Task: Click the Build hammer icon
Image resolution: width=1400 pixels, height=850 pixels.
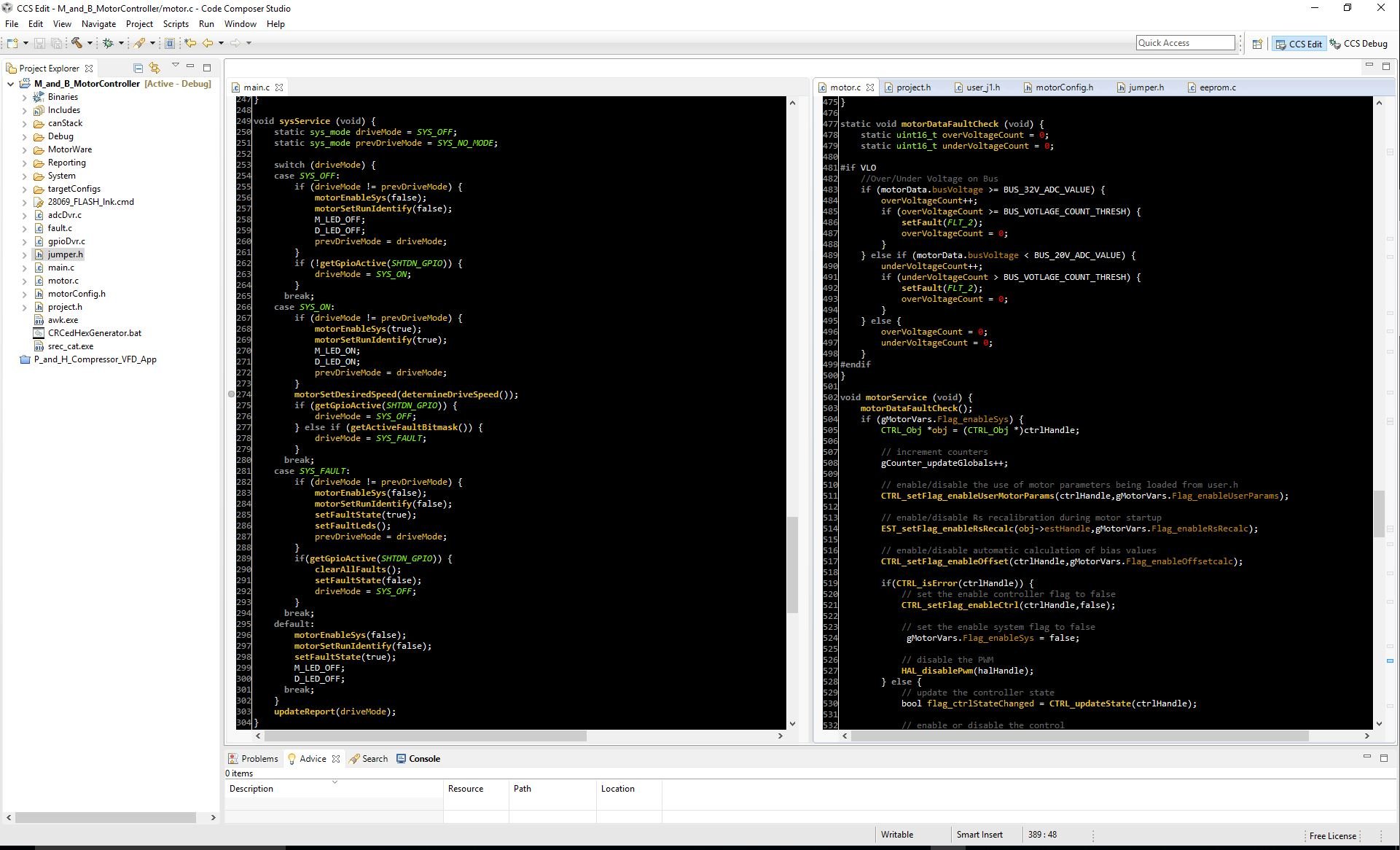Action: (77, 43)
